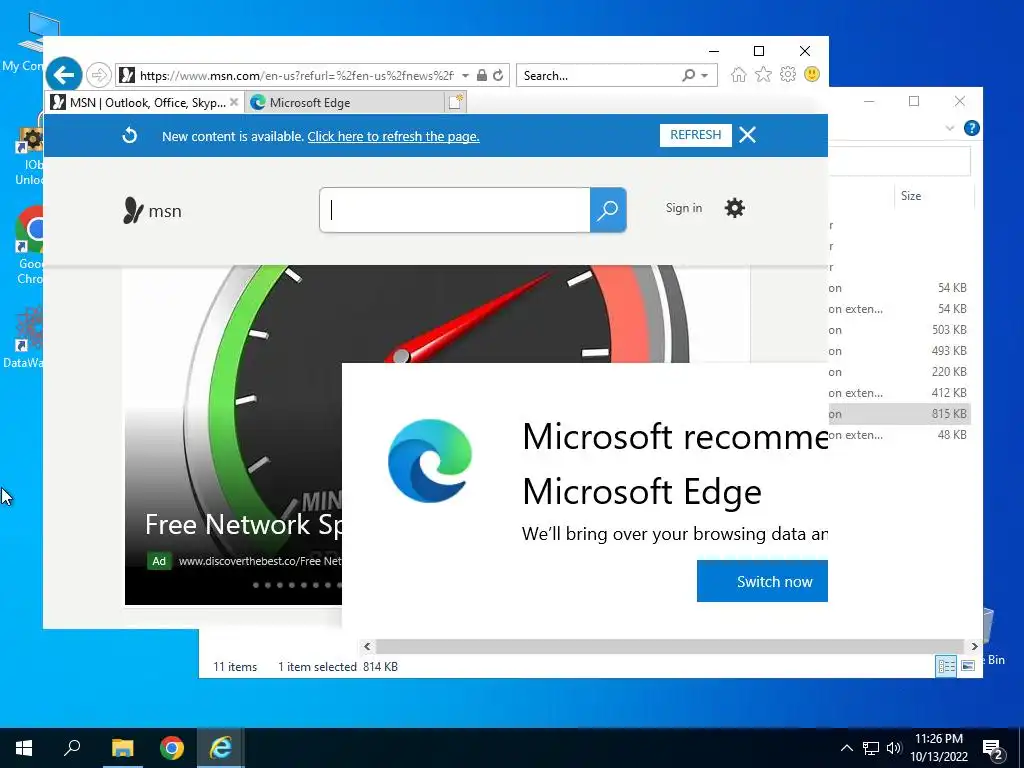Viewport: 1024px width, 768px height.
Task: Click the Internet Explorer back arrow button
Action: [64, 75]
